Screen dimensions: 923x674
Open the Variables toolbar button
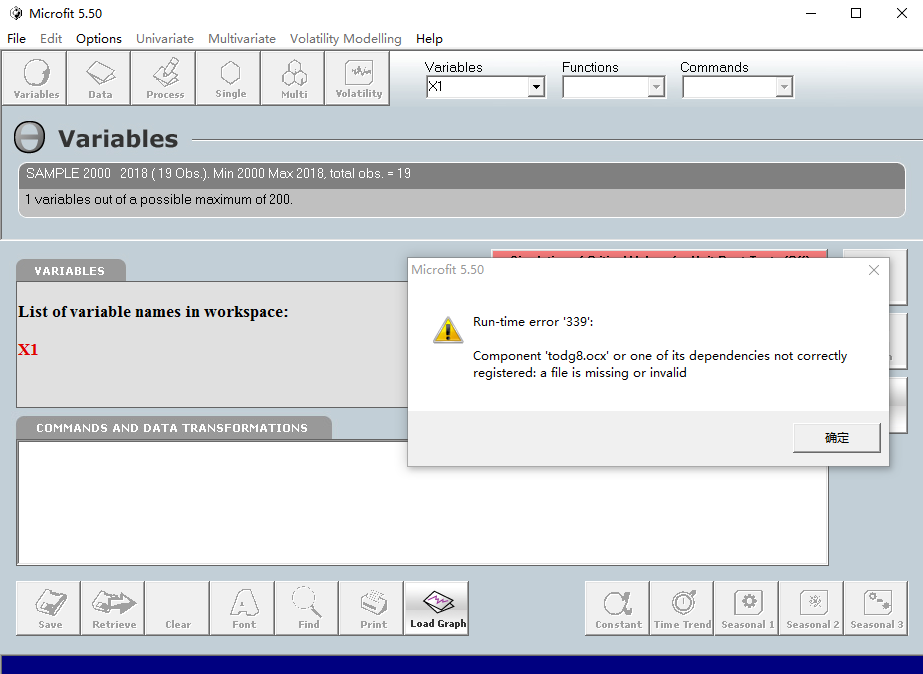(x=35, y=78)
